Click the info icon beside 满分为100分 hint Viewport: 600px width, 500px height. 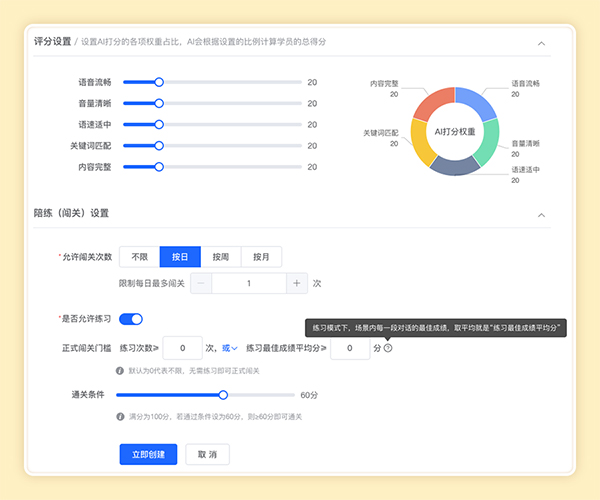(x=120, y=415)
